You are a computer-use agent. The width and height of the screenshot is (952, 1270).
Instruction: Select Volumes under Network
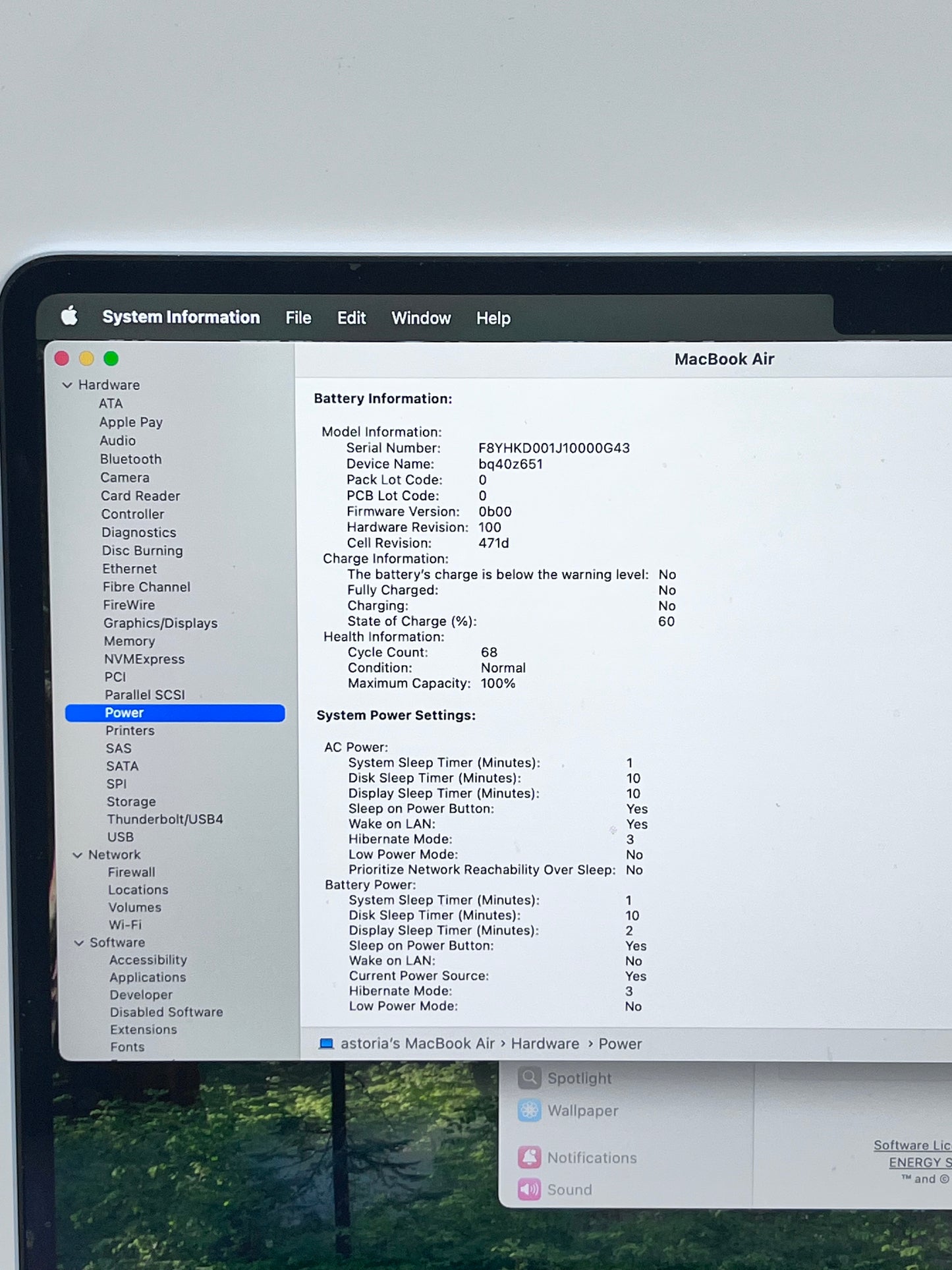click(x=135, y=908)
